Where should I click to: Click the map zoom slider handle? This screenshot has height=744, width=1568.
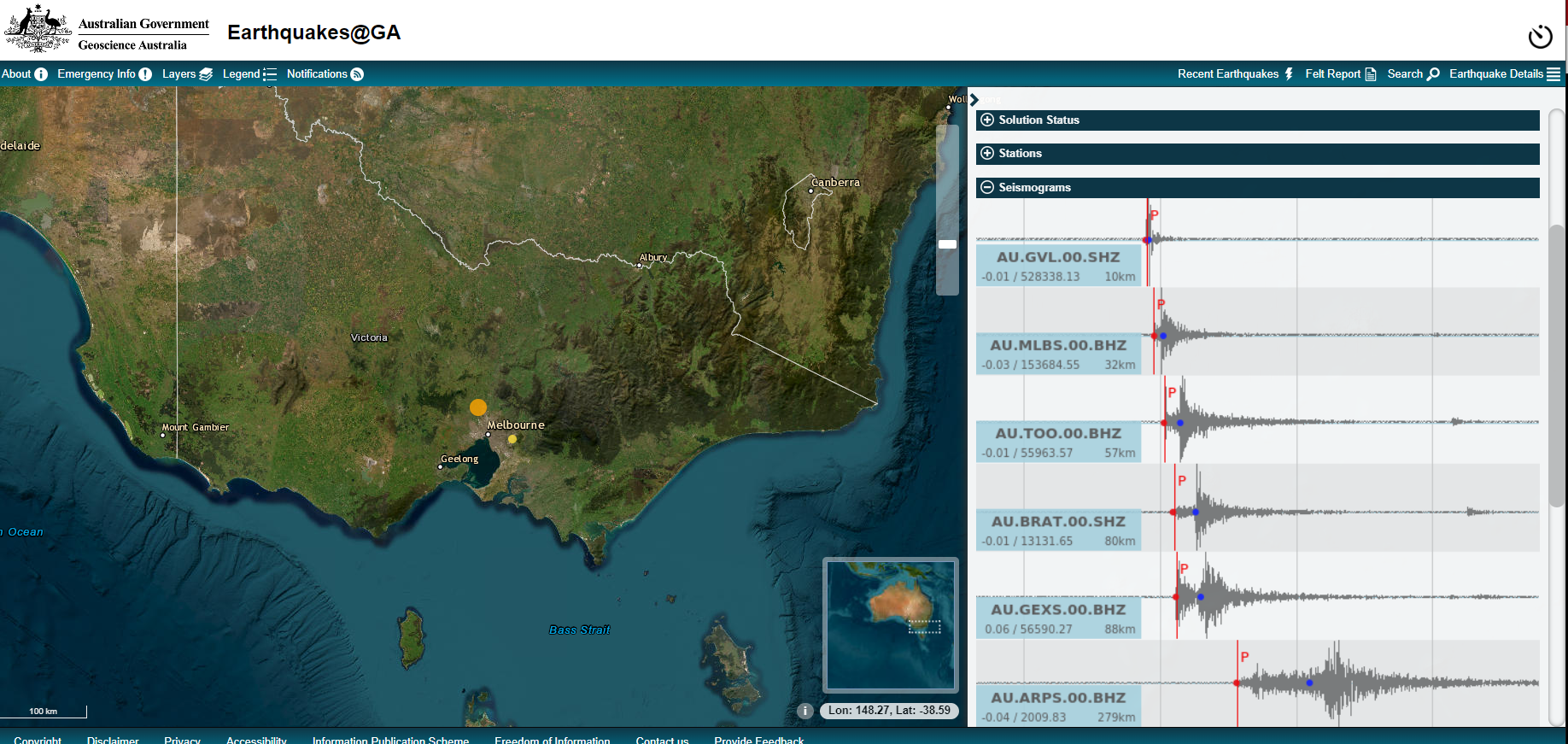point(947,244)
